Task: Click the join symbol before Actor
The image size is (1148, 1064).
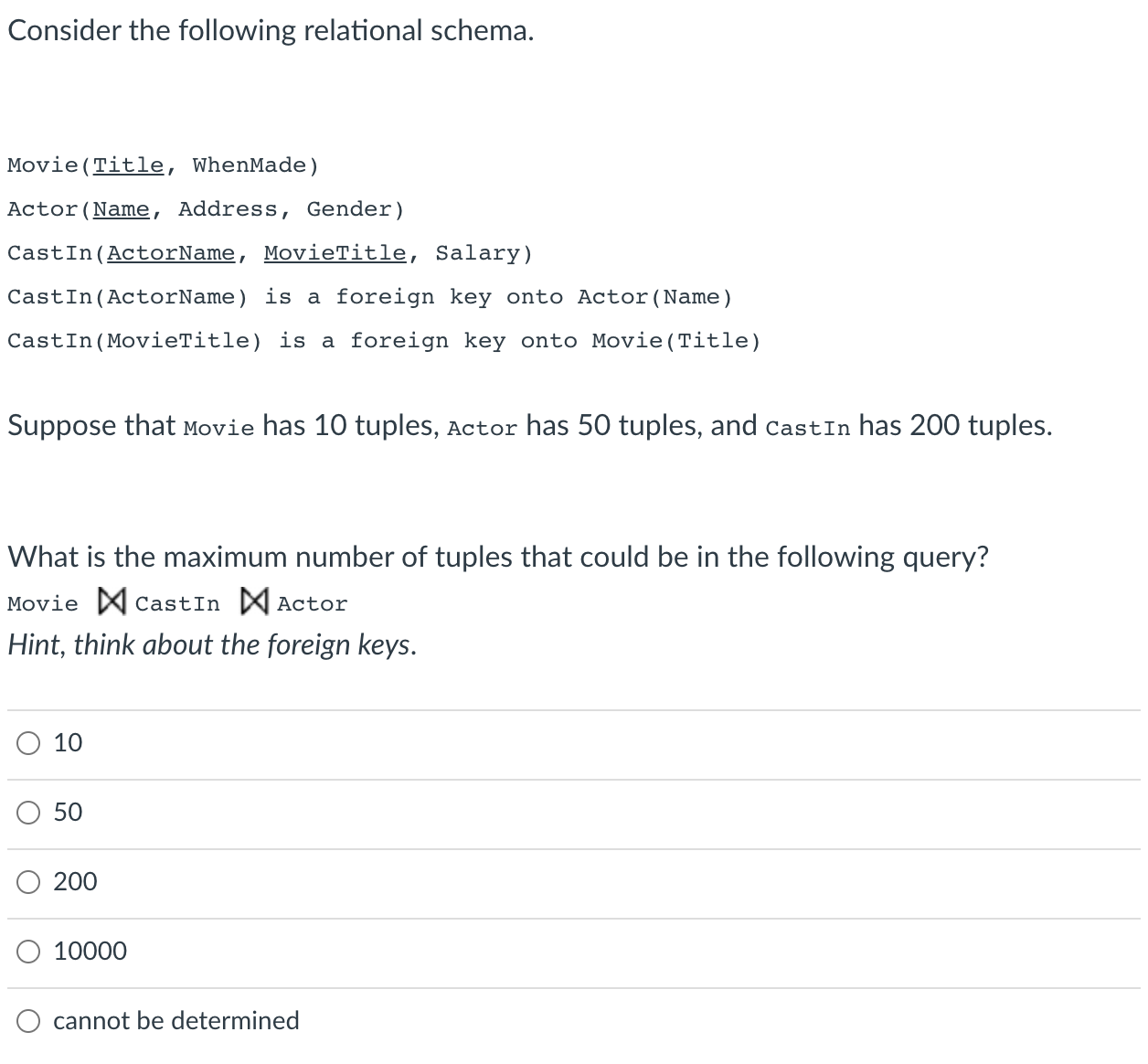Action: [x=253, y=602]
